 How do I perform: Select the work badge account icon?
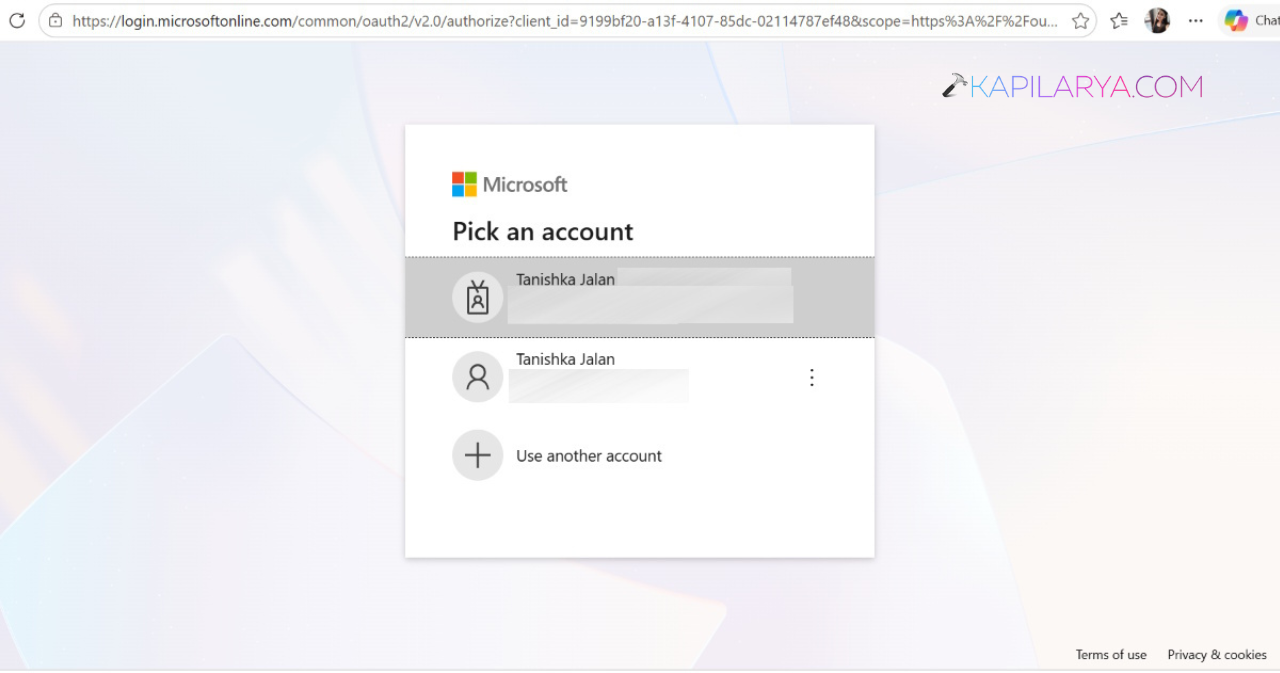[478, 297]
